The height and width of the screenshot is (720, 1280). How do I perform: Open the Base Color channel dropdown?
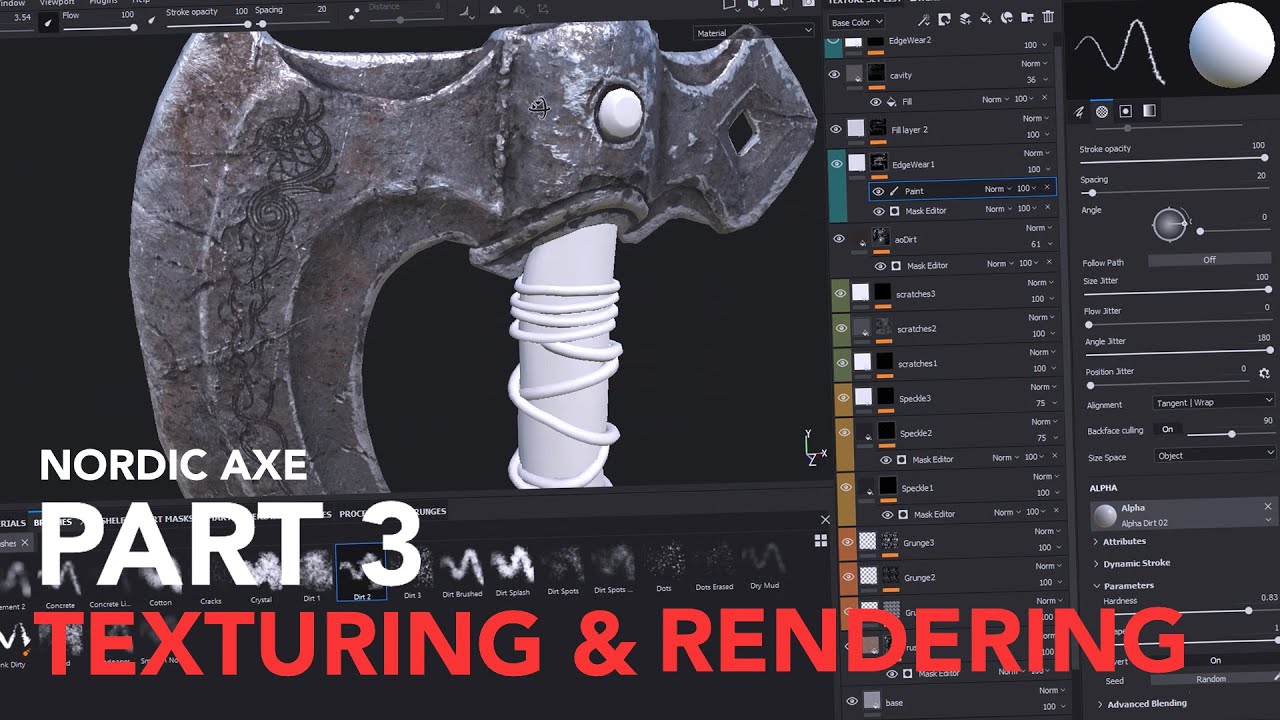coord(857,22)
